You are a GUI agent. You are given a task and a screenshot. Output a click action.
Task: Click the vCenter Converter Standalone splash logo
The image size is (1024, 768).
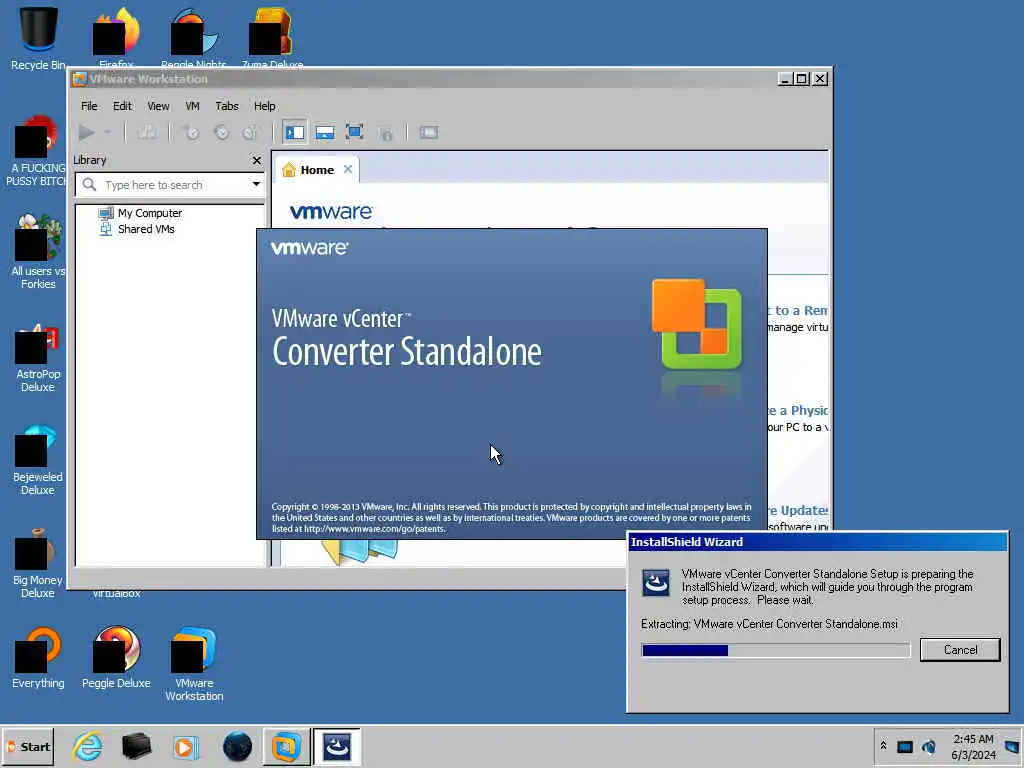(x=697, y=323)
